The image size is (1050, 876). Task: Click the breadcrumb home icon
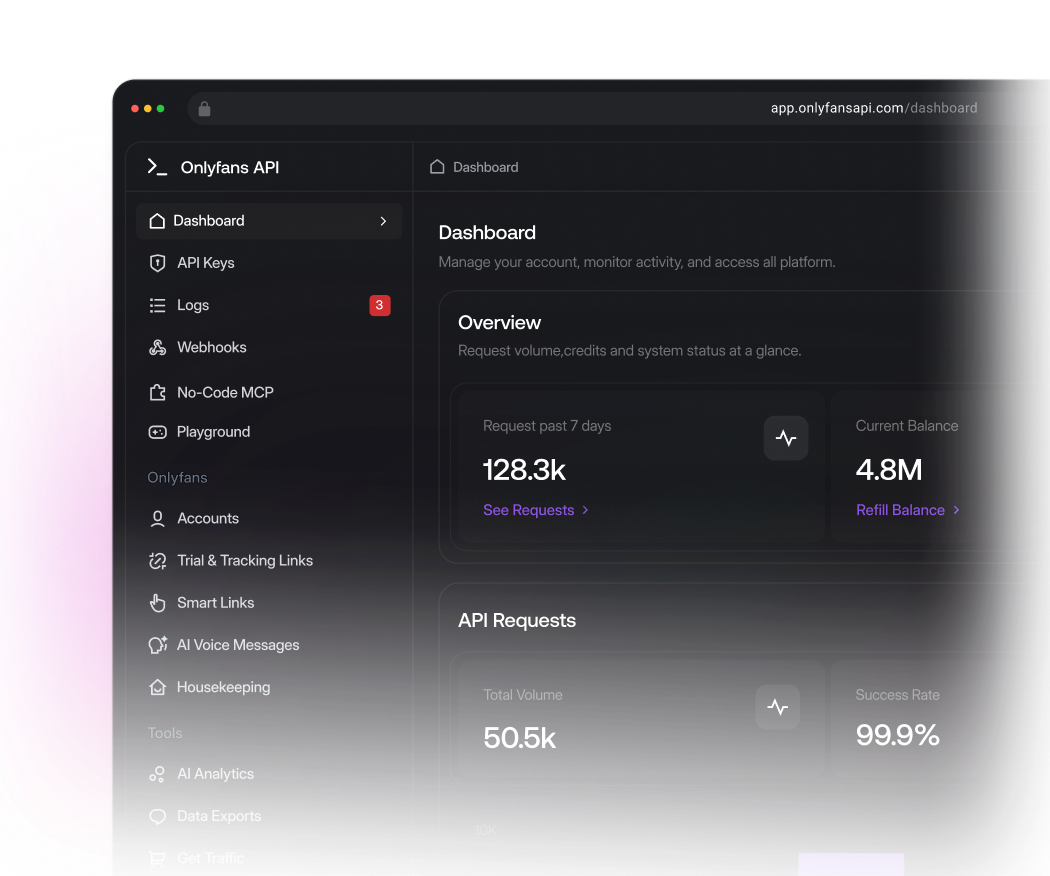437,167
